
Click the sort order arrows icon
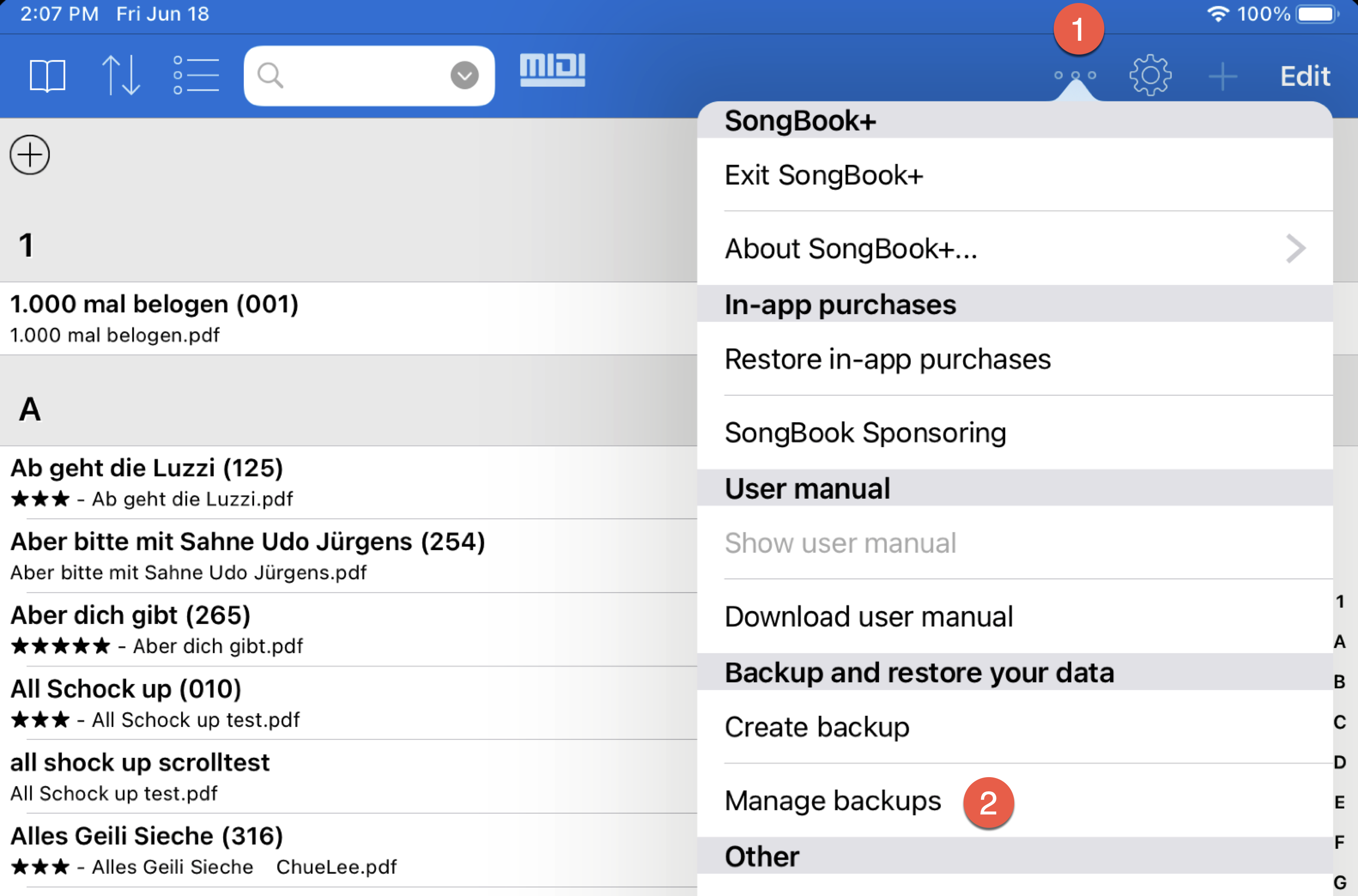pos(121,76)
